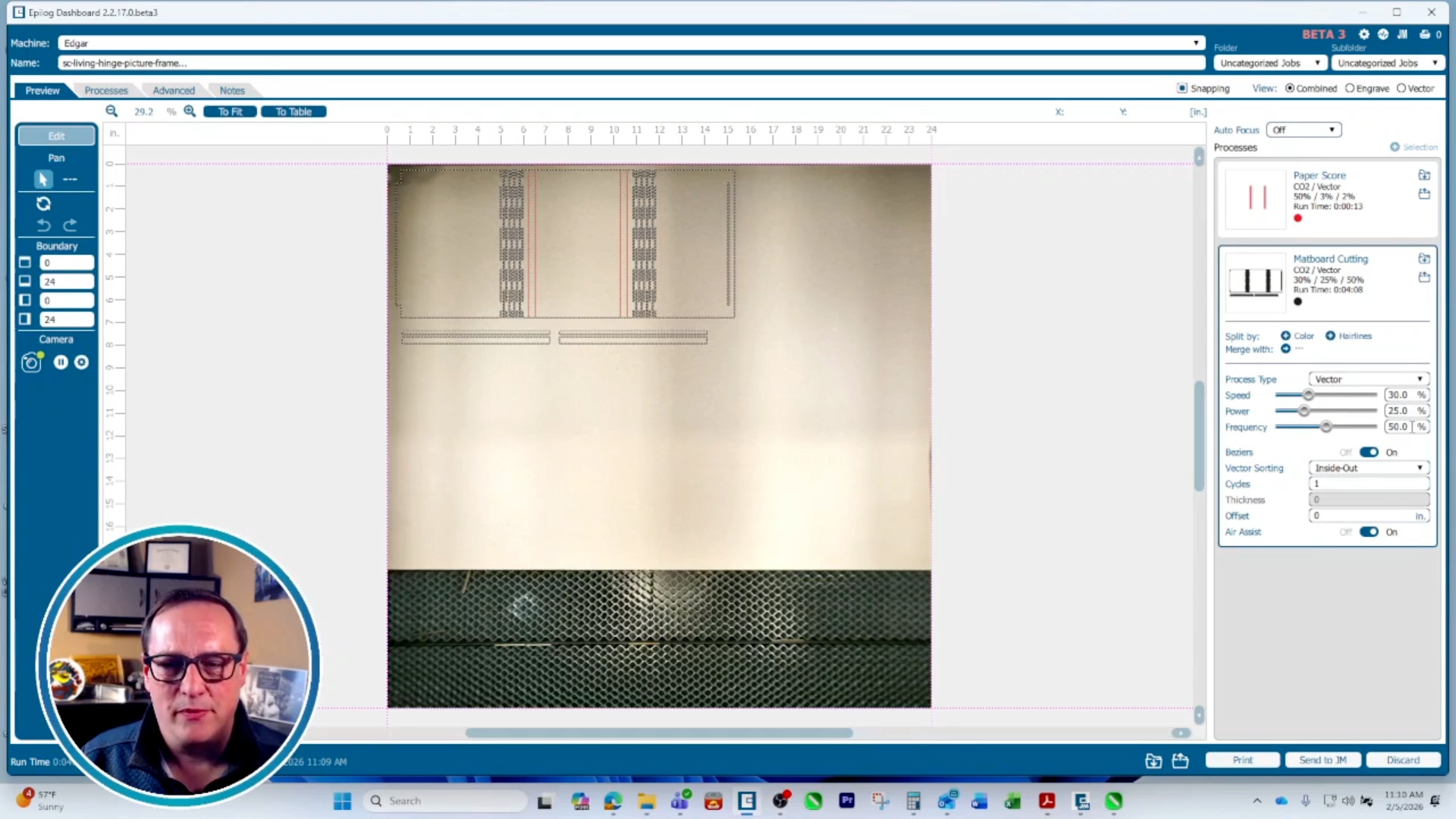Toggle the Air Assist switch
1456x819 pixels.
[1369, 532]
